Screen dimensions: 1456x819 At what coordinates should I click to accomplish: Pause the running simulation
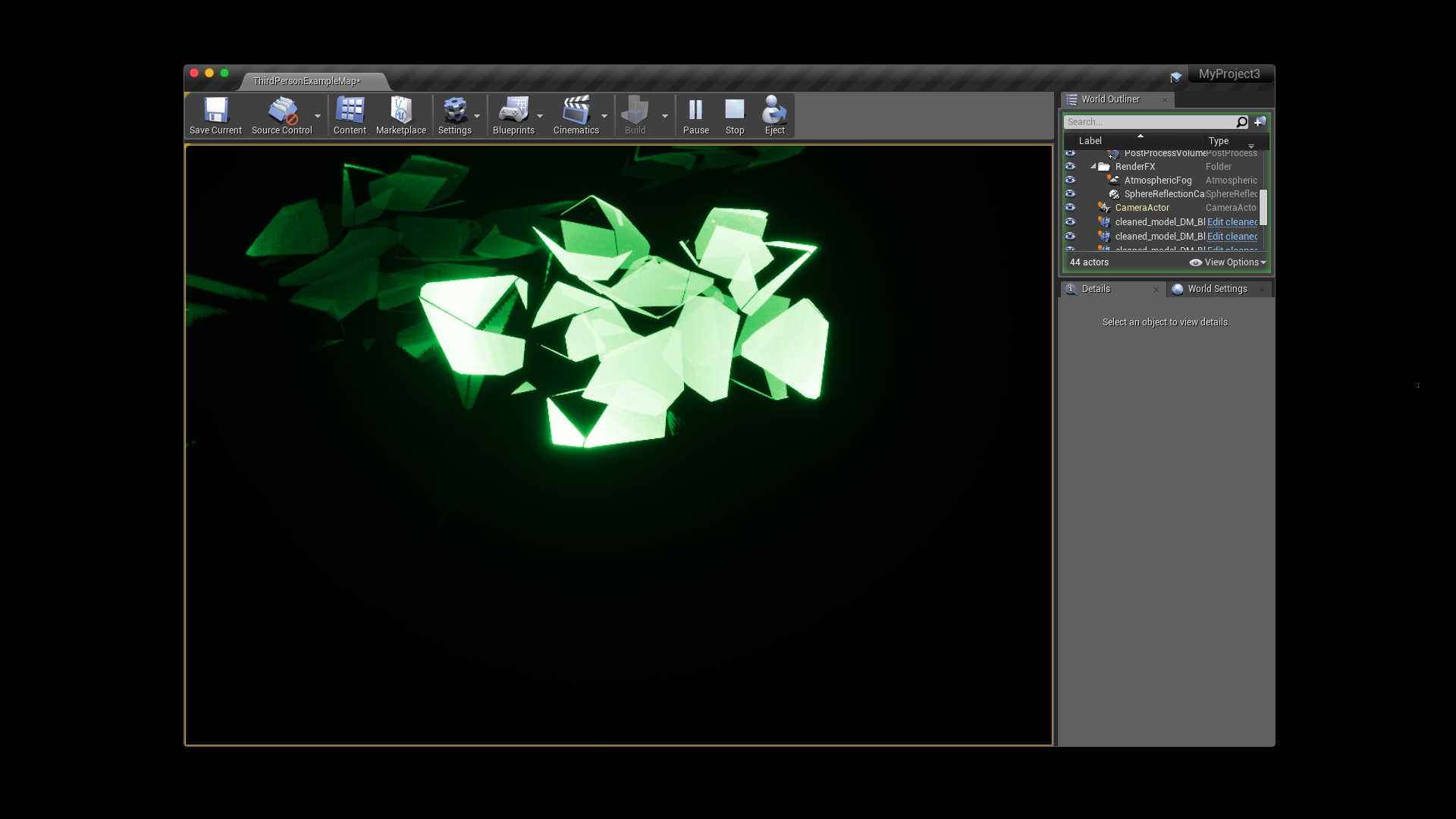[x=695, y=111]
